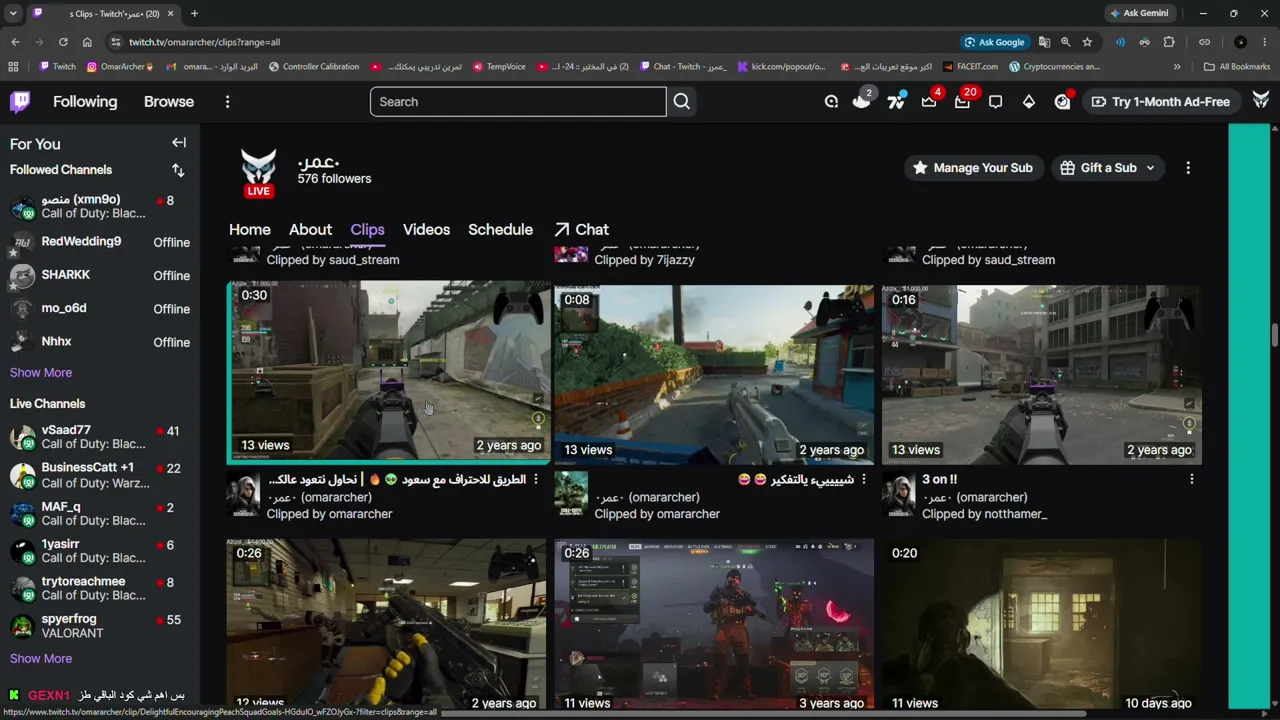The height and width of the screenshot is (720, 1280).
Task: Open a new browser tab
Action: (194, 13)
